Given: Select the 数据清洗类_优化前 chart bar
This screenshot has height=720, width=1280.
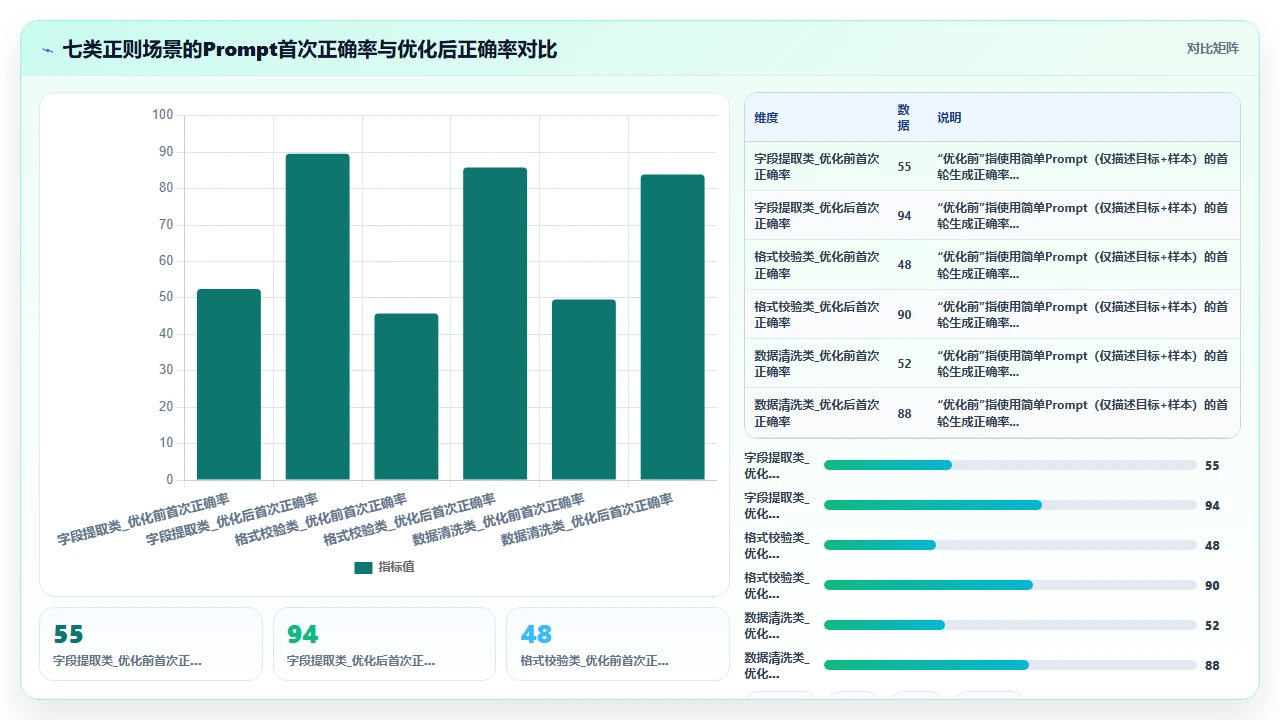Looking at the screenshot, I should [x=584, y=390].
